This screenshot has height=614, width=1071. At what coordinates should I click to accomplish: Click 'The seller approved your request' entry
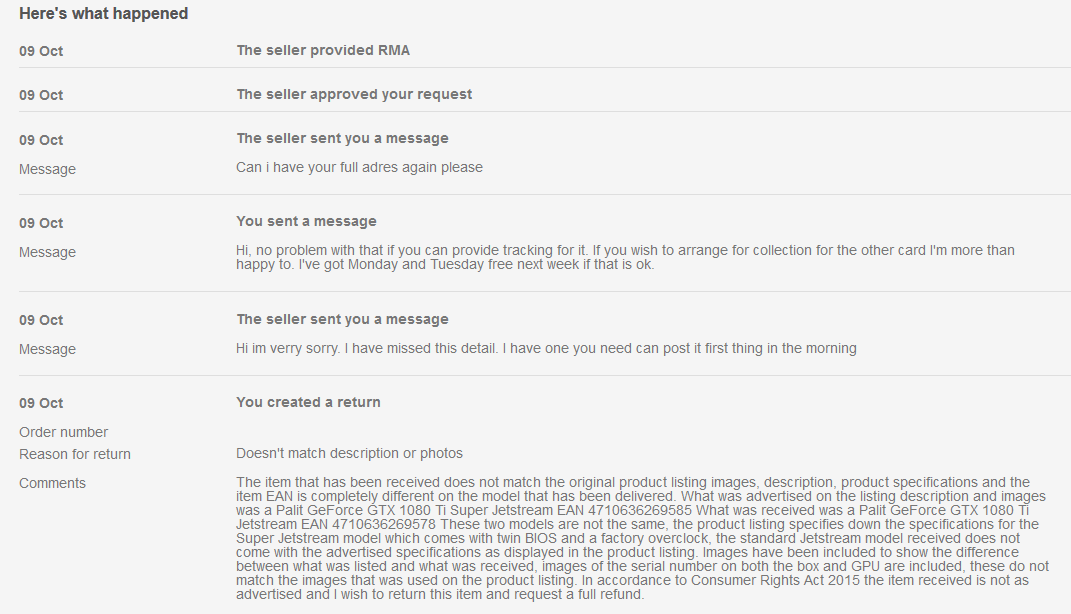[354, 94]
